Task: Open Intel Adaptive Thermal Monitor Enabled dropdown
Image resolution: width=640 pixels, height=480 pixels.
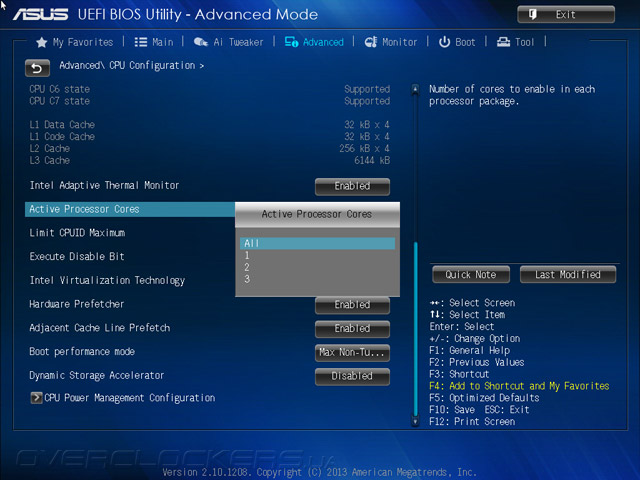Action: [x=352, y=186]
